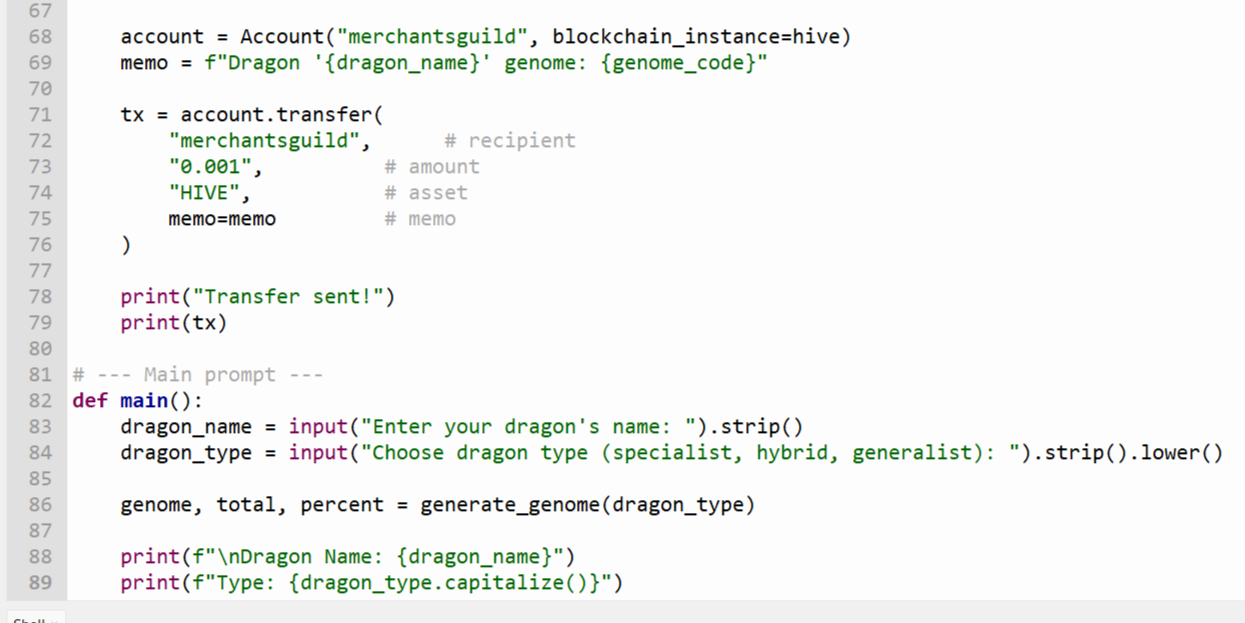Click line number 71 in the gutter
Screen dimensions: 1245x623
(41, 115)
